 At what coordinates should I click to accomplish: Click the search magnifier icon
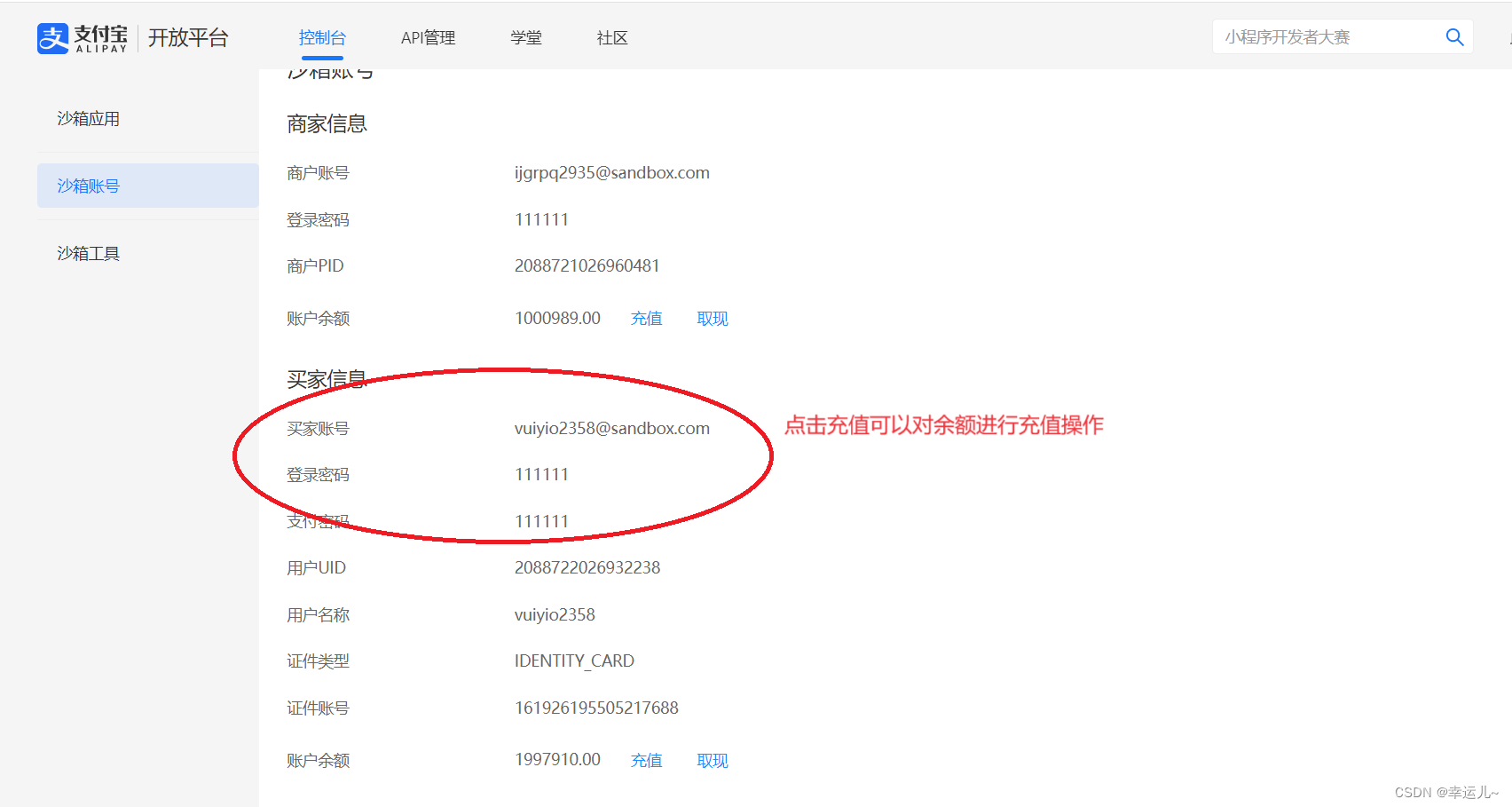[x=1454, y=37]
